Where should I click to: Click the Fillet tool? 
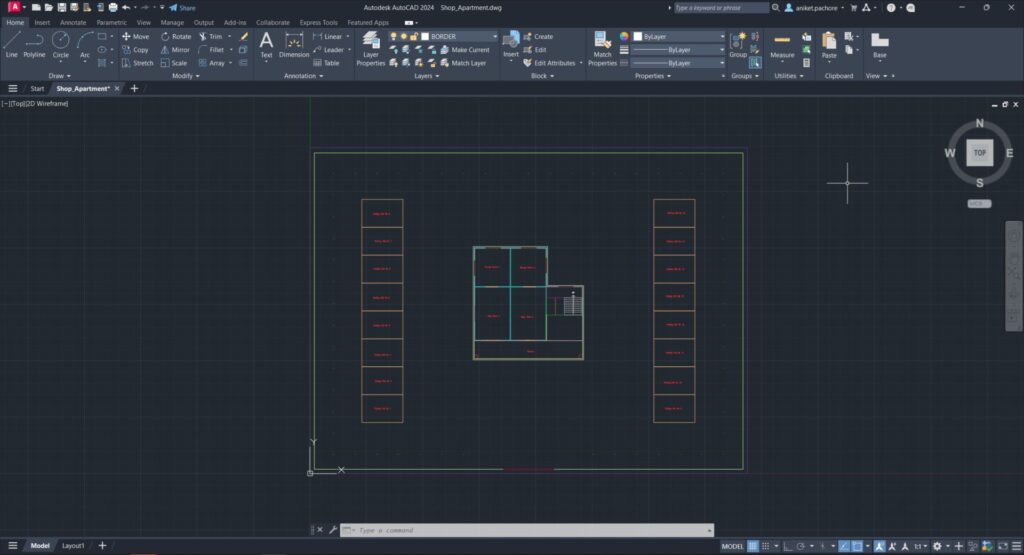tap(211, 50)
